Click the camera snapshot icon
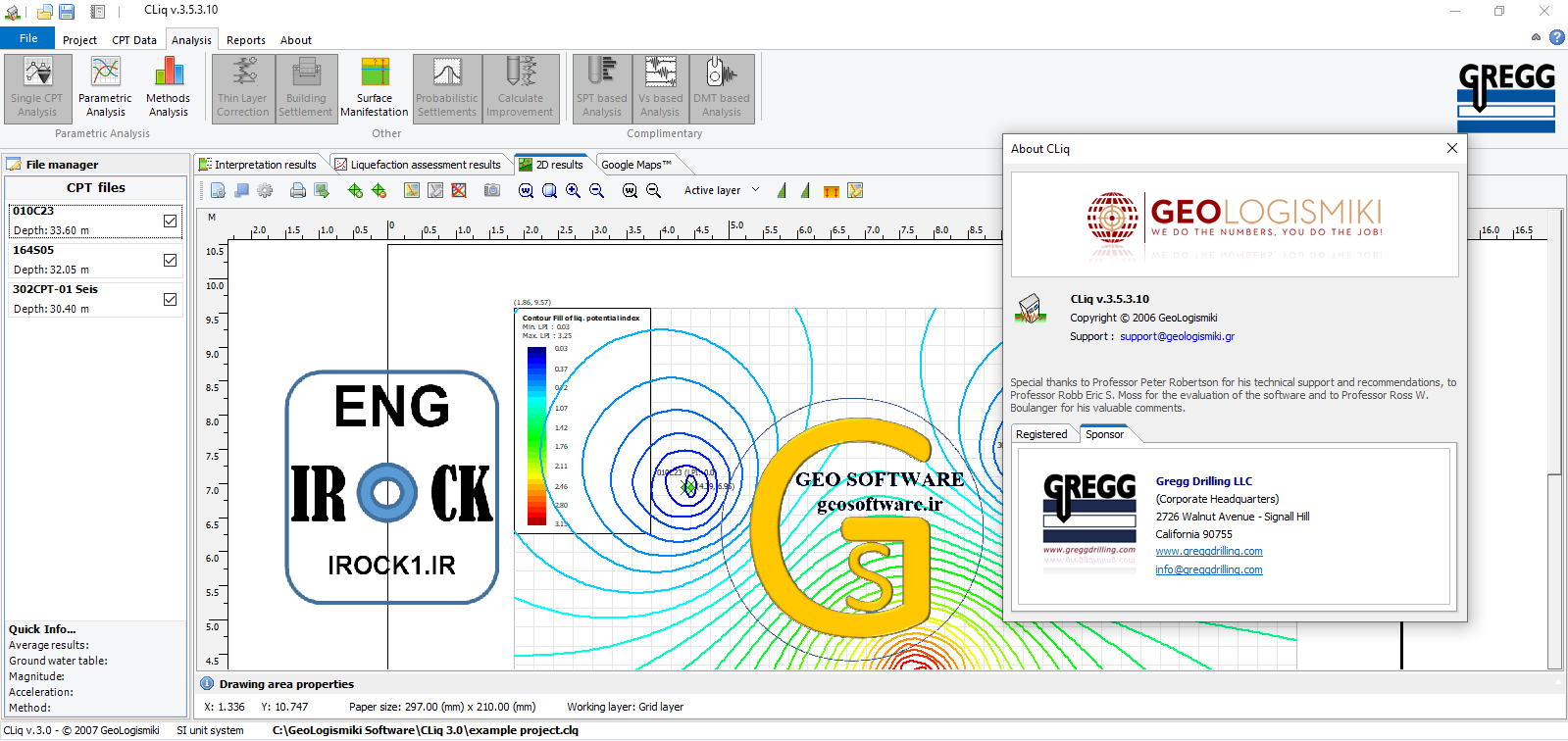1568x741 pixels. click(492, 190)
